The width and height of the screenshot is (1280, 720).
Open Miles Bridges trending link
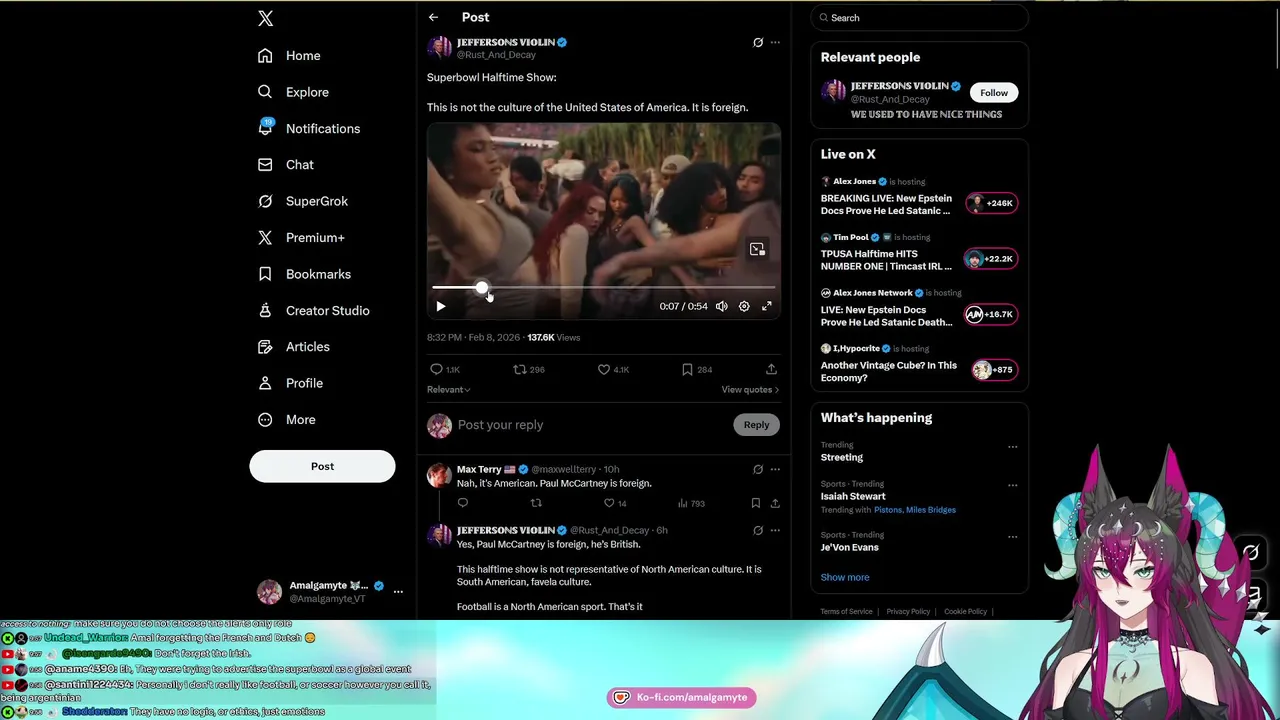[931, 510]
